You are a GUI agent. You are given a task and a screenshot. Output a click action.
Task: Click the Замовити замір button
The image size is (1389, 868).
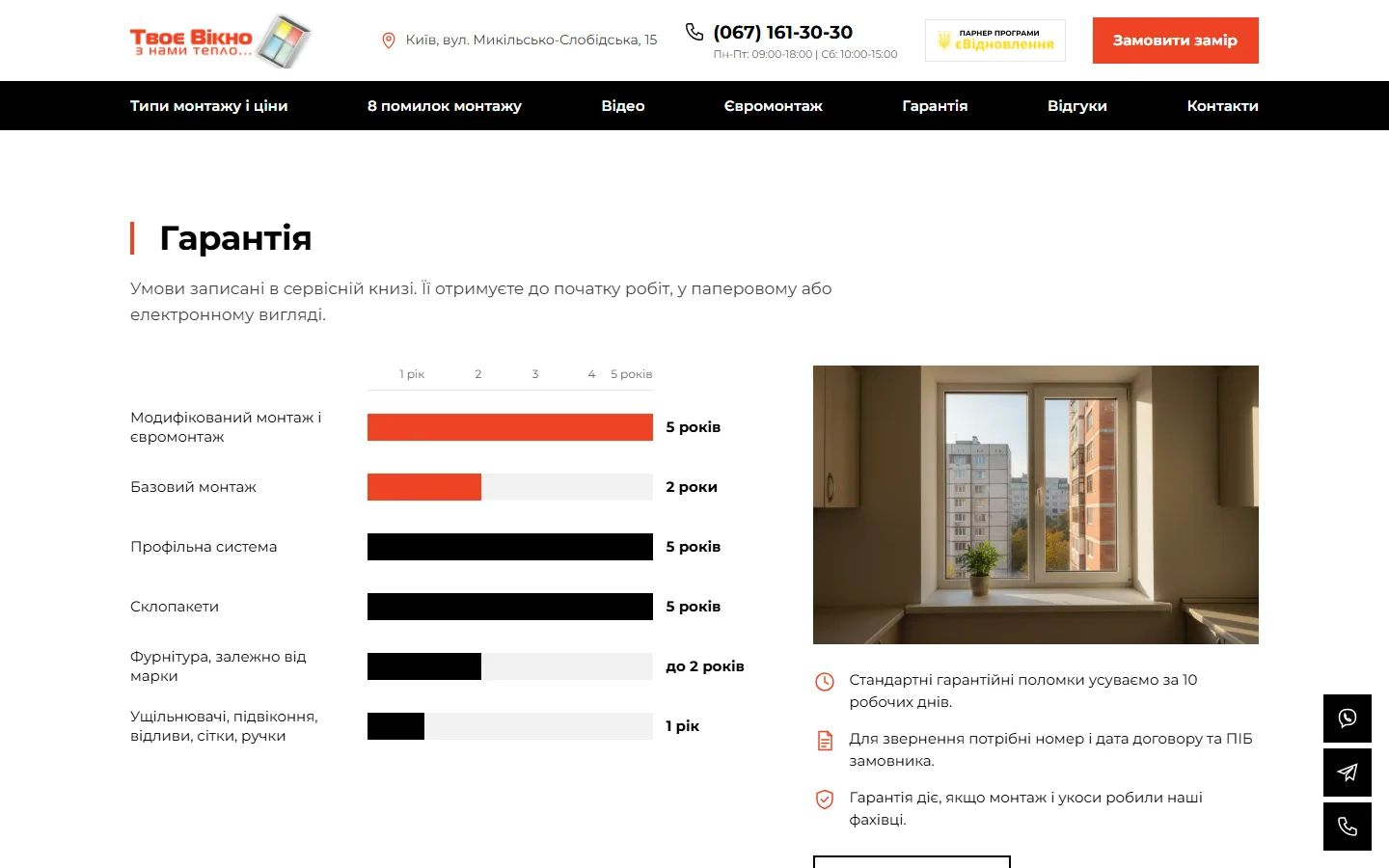point(1176,41)
